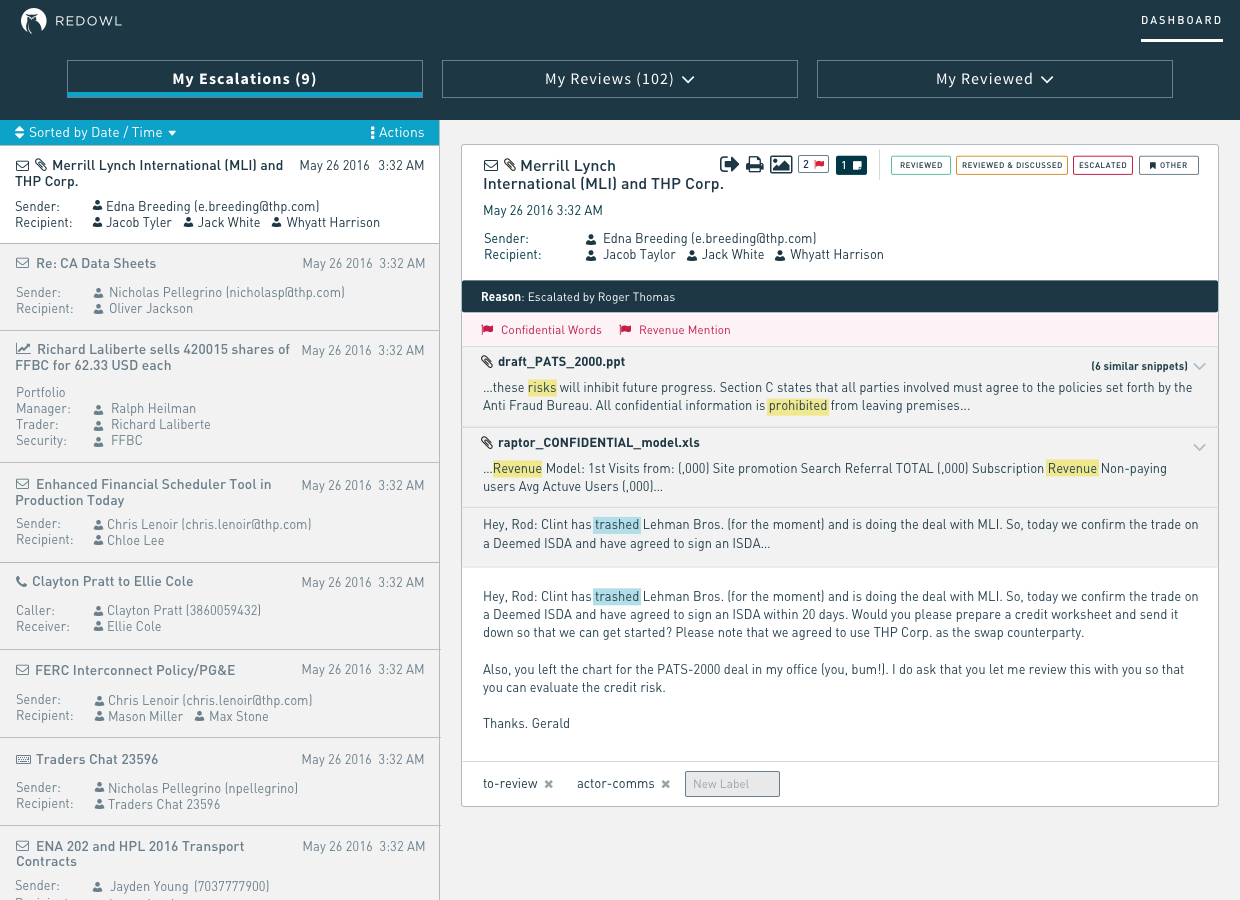Screen dimensions: 1240x900
Task: Toggle the OTHER status tag
Action: [1168, 165]
